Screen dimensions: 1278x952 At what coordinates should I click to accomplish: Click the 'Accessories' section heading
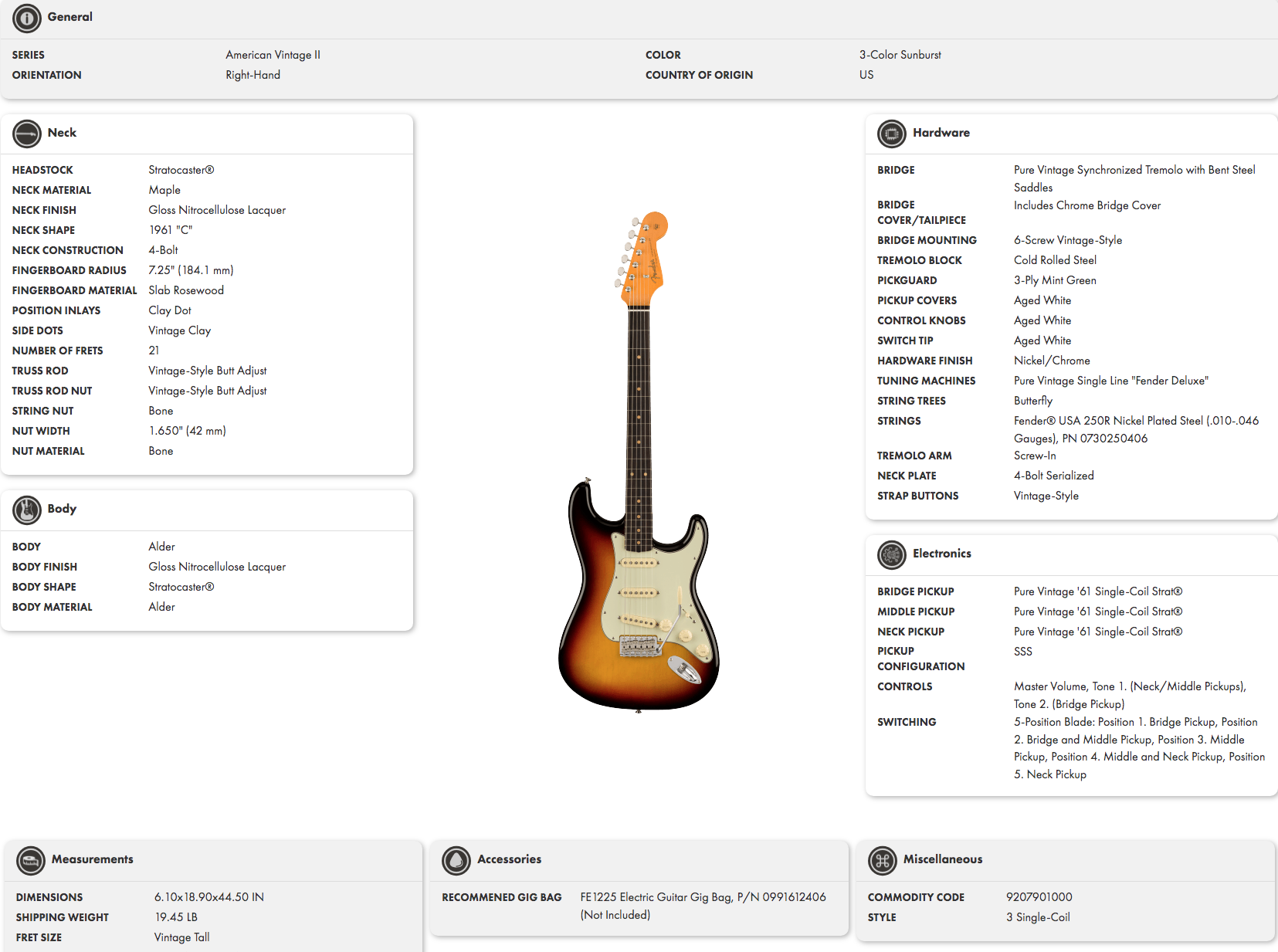(509, 859)
